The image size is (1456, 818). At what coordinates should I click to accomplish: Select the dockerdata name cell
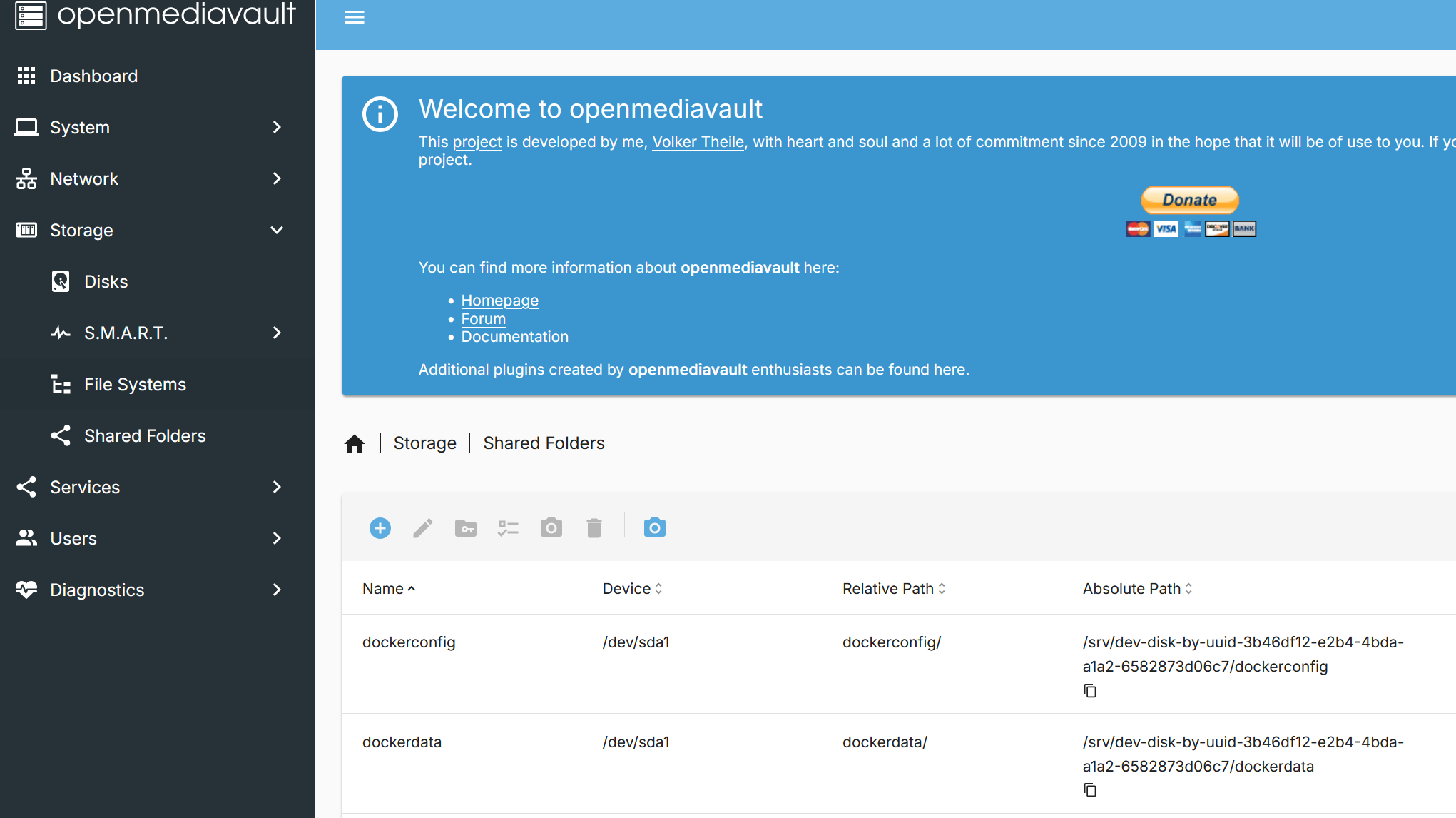tap(402, 742)
